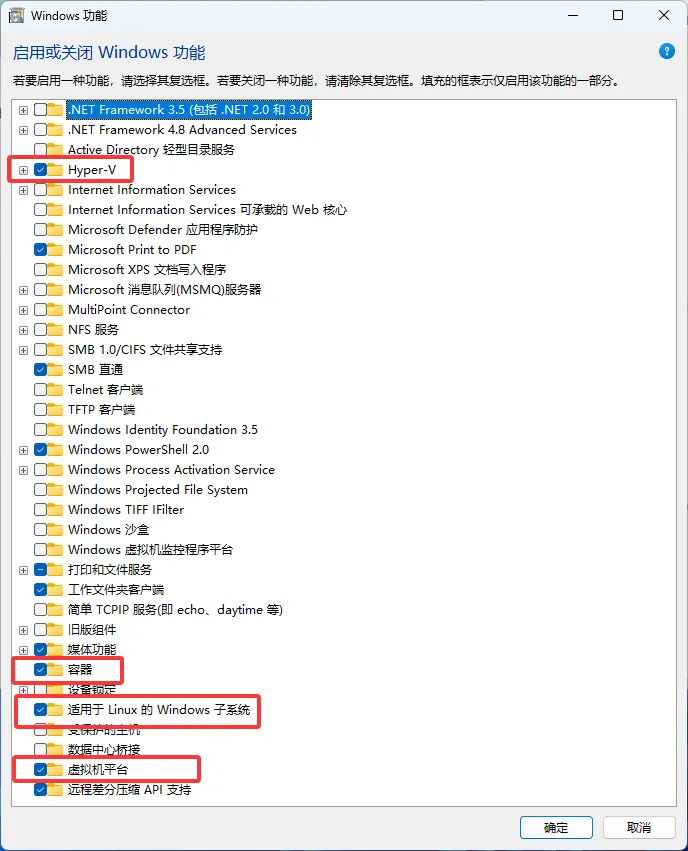The height and width of the screenshot is (851, 688).
Task: Click folder icon next to NFS 服务
Action: point(55,329)
